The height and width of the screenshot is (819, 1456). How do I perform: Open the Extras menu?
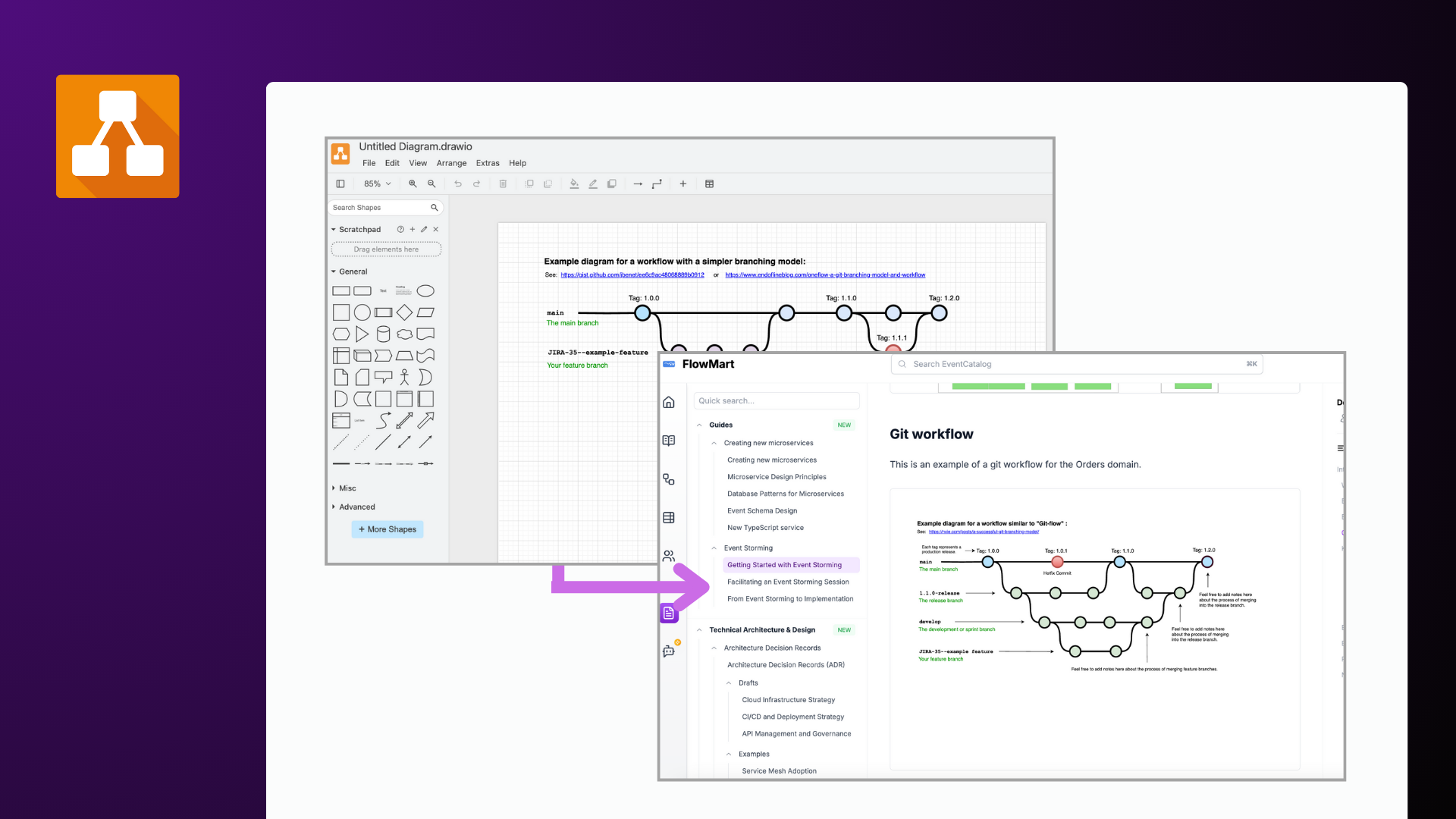tap(488, 163)
